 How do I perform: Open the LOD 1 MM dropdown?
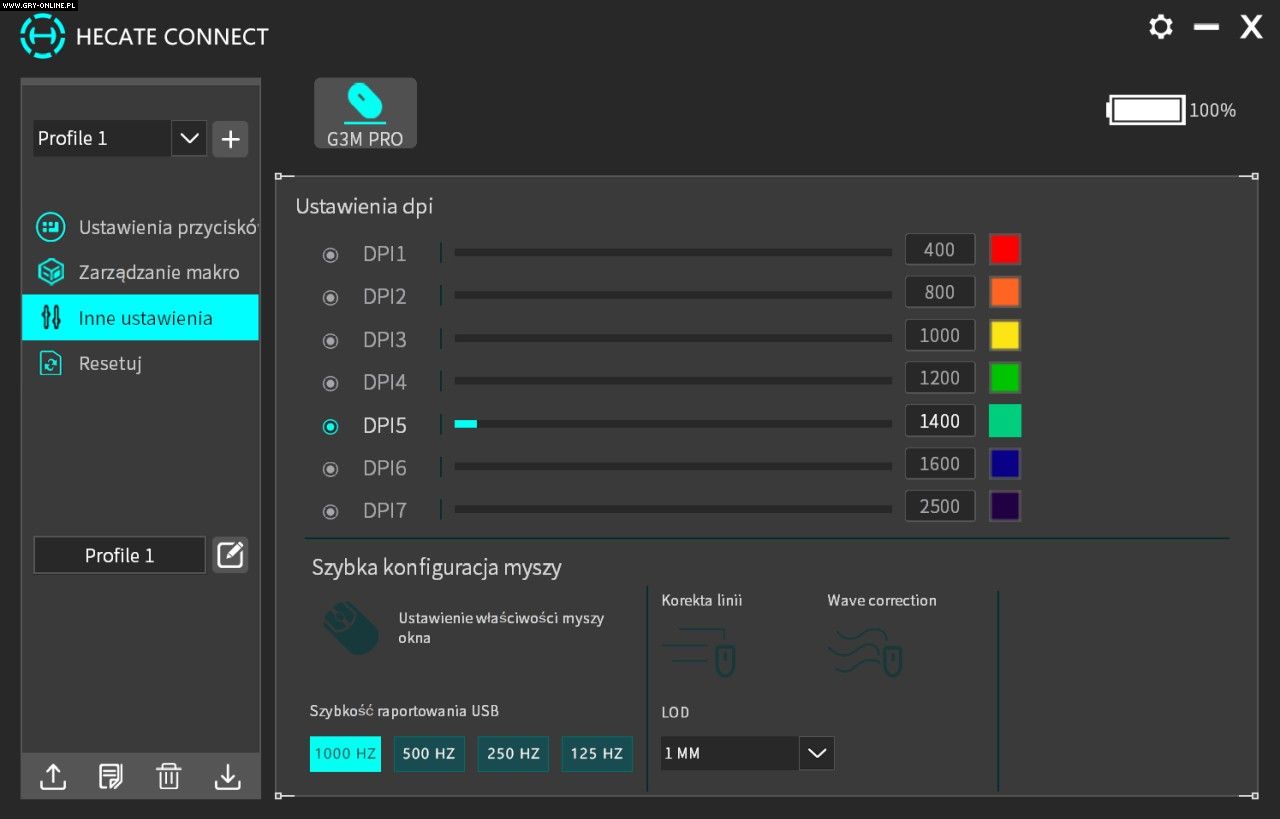[x=816, y=753]
